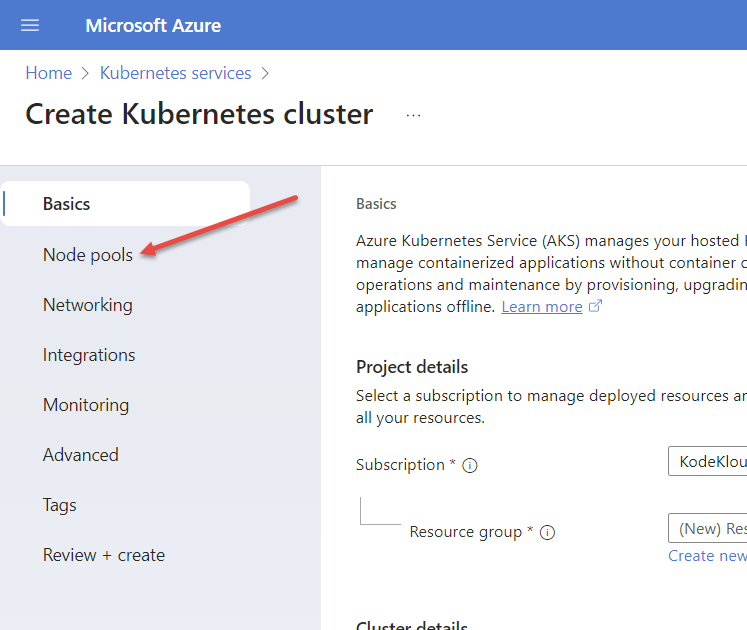Go to the Integrations tab
Screen dimensions: 747x630
coord(89,355)
